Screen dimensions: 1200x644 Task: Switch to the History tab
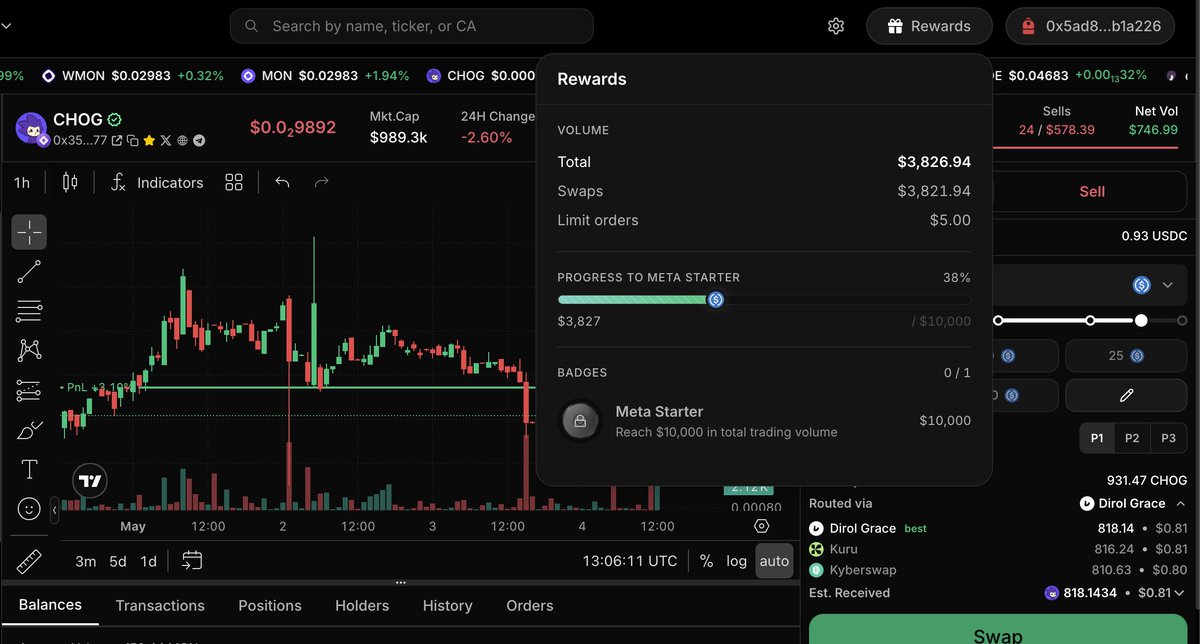point(447,605)
